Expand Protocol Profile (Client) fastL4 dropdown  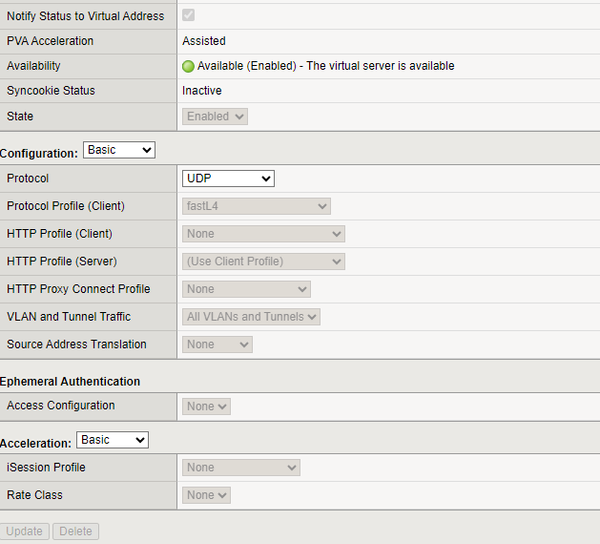(x=256, y=206)
